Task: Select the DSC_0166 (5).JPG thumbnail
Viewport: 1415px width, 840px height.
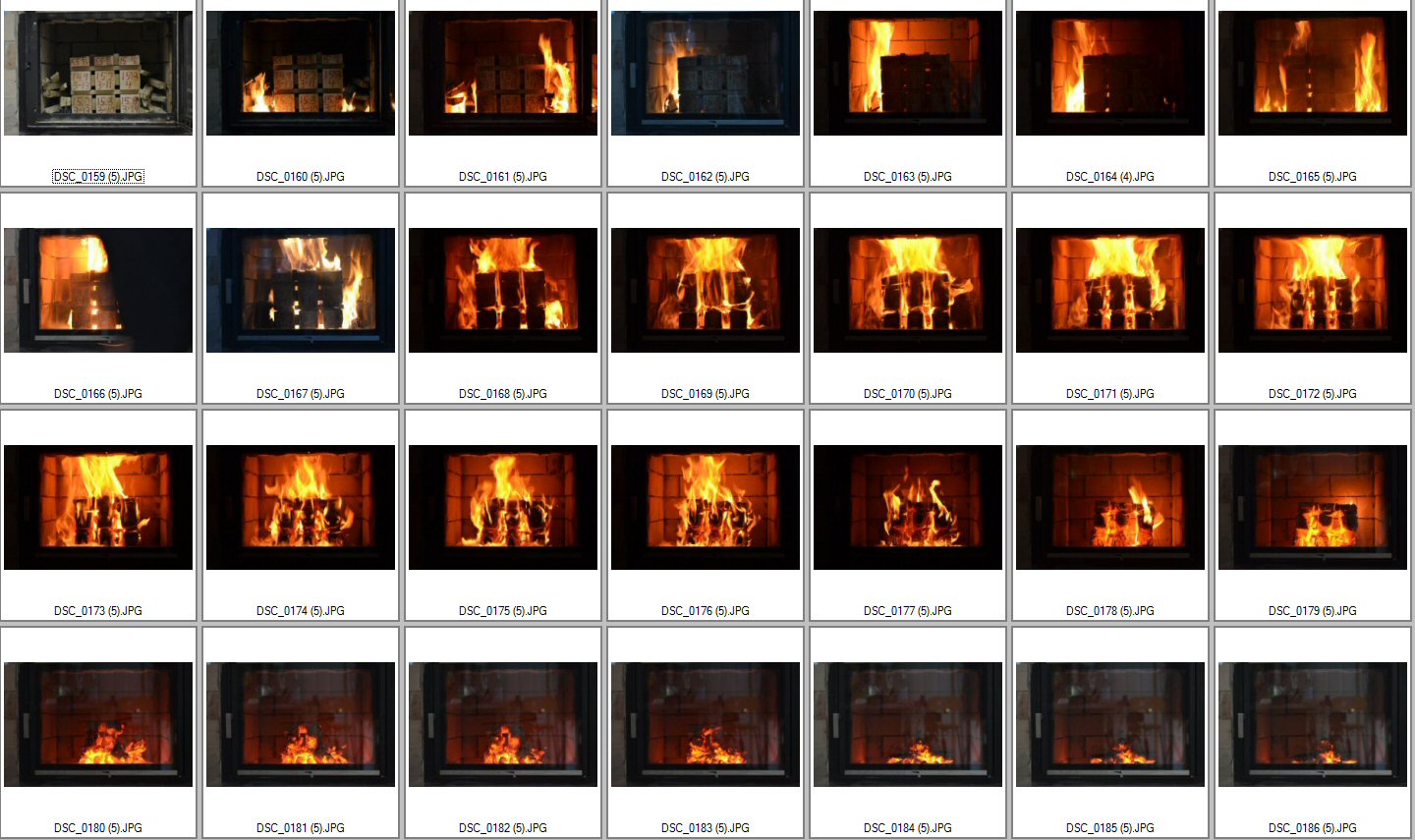Action: coord(98,291)
